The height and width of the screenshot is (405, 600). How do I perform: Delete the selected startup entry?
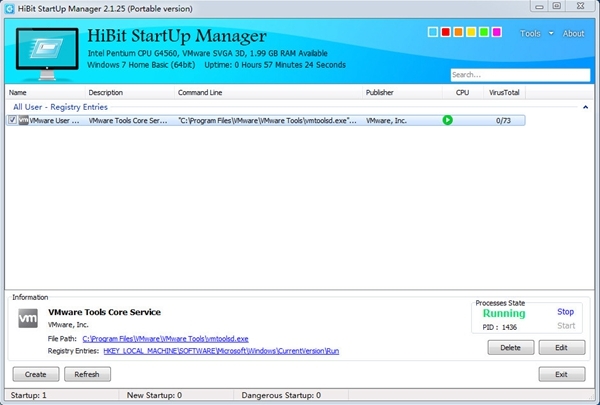pos(510,348)
